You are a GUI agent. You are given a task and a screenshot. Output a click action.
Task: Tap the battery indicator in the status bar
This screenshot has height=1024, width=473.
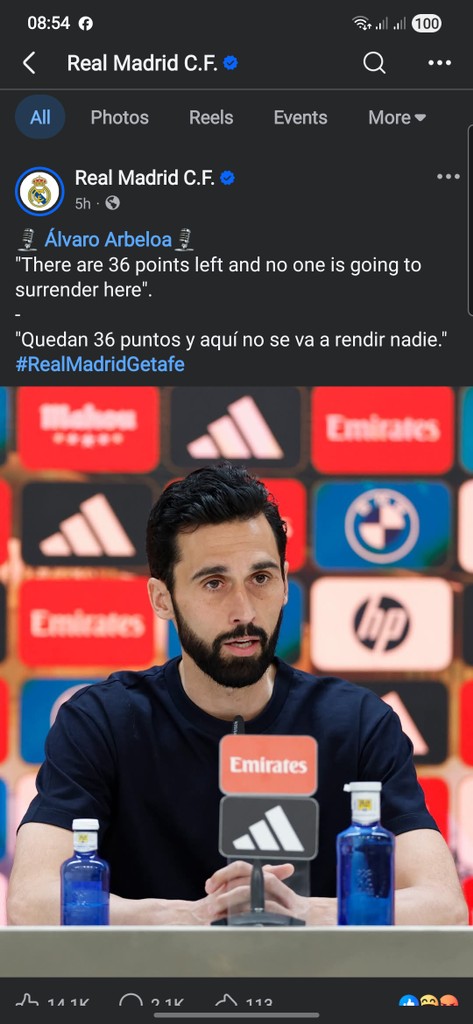tap(426, 24)
